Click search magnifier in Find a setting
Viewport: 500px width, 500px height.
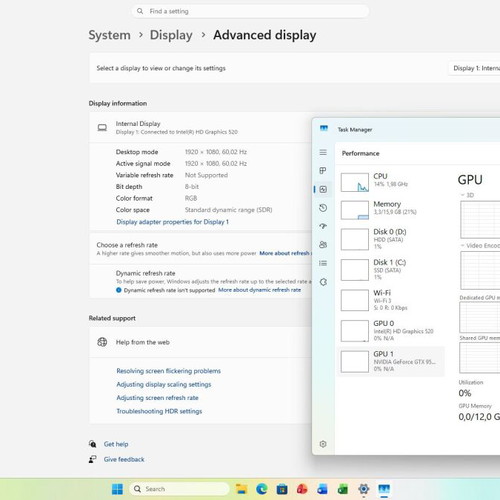(x=140, y=11)
